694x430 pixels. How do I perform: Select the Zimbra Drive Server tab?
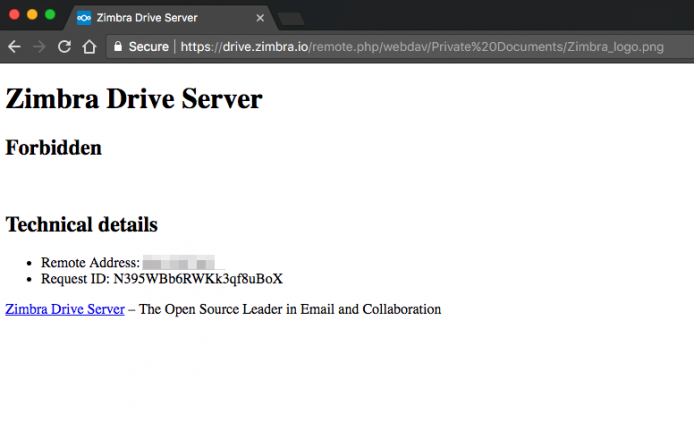(x=170, y=18)
